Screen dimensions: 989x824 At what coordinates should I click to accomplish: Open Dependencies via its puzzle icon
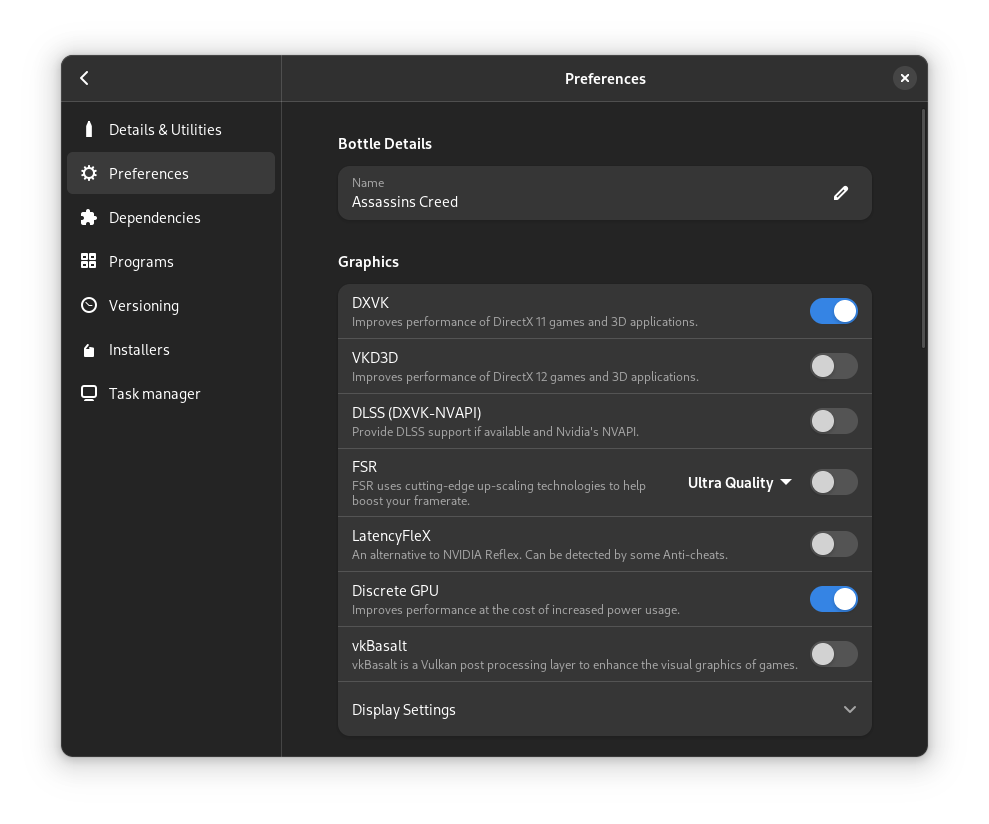(88, 217)
